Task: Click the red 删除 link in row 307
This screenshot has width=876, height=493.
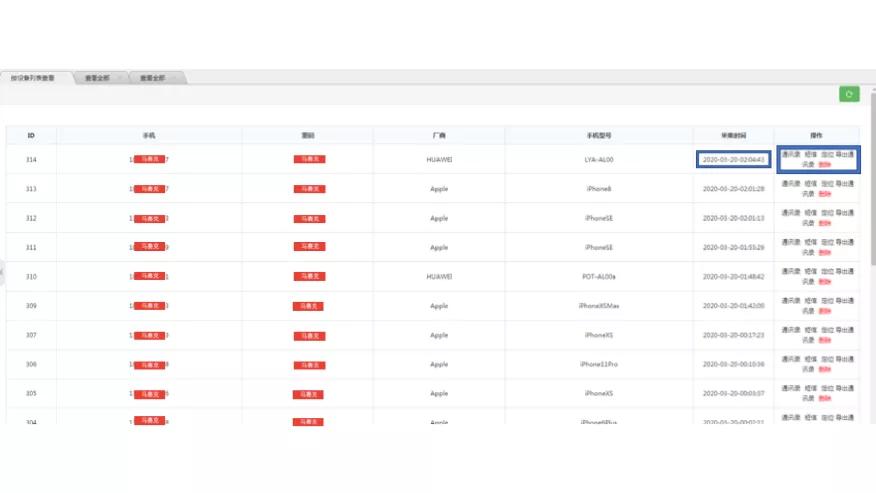Action: click(x=825, y=340)
